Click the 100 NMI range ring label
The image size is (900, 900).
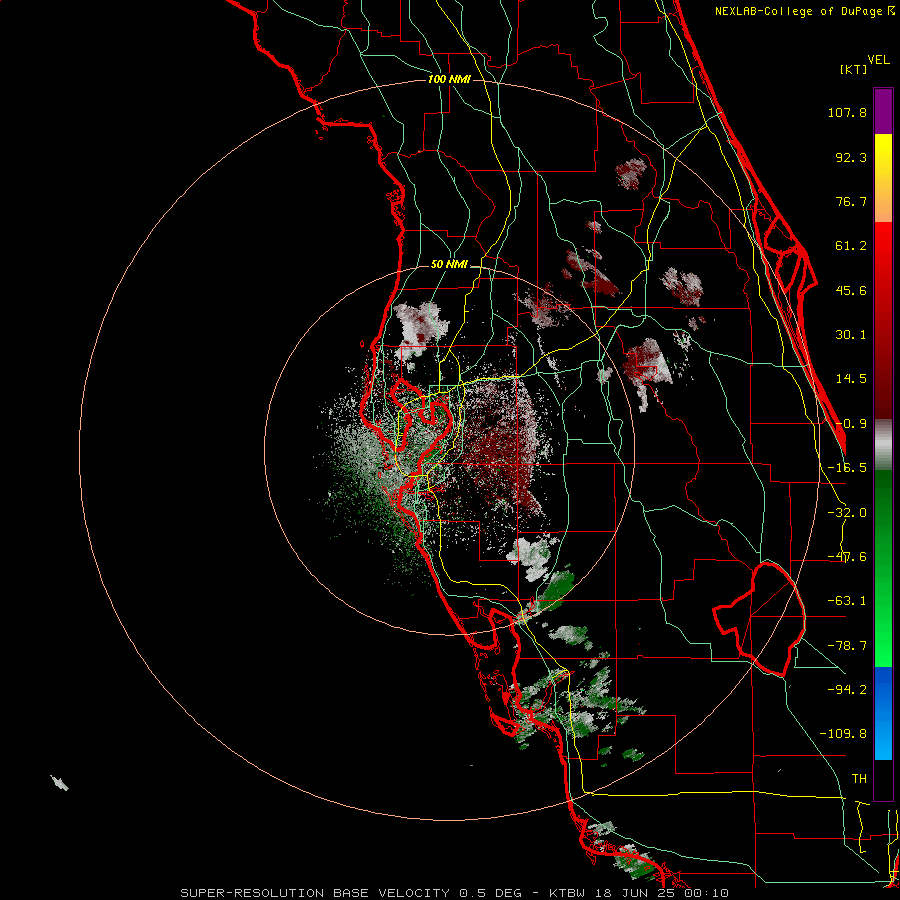pyautogui.click(x=449, y=79)
